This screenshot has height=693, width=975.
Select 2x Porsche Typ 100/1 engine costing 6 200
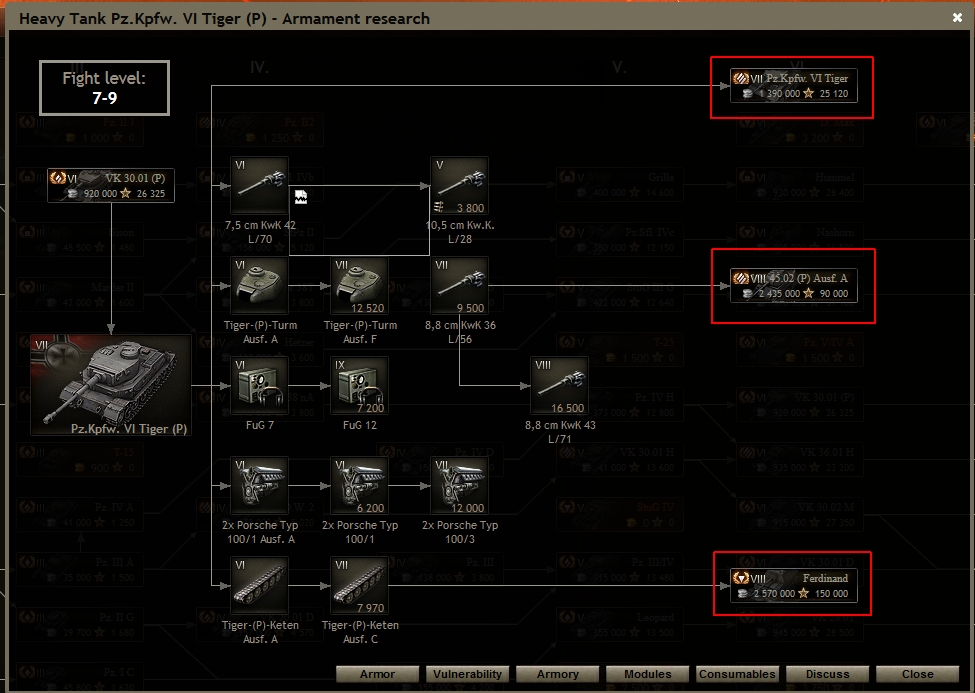pyautogui.click(x=359, y=486)
